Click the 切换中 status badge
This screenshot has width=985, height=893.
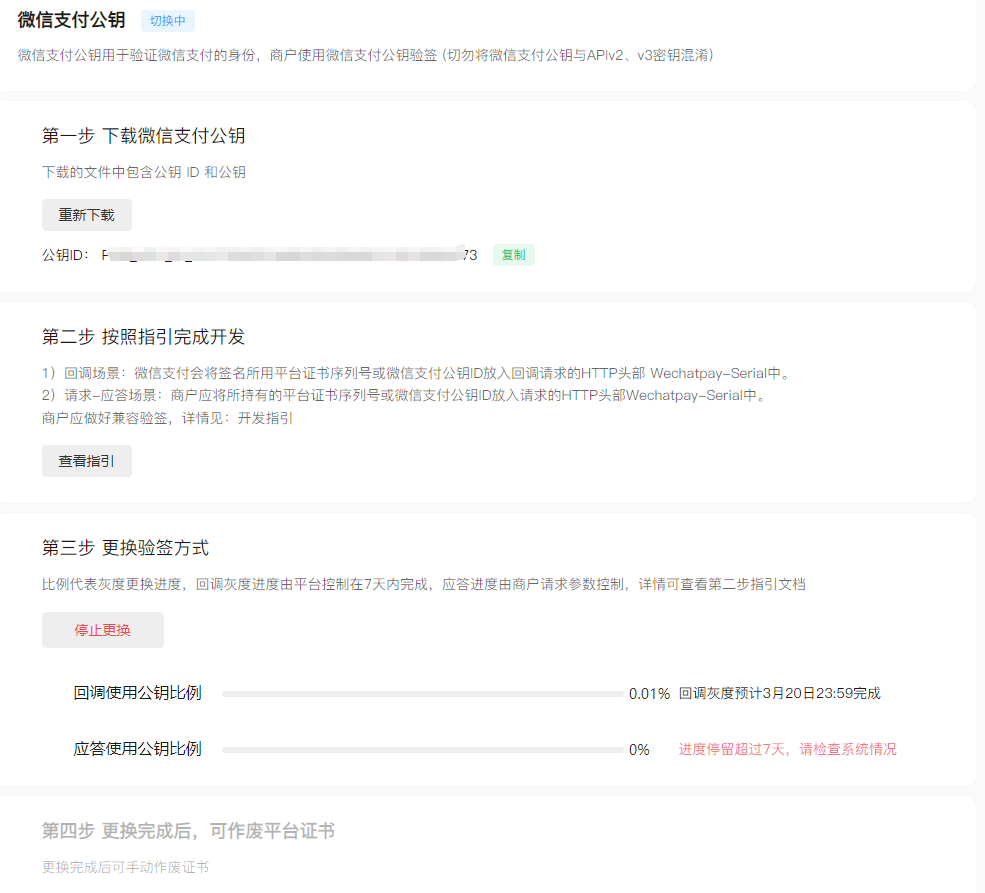168,21
